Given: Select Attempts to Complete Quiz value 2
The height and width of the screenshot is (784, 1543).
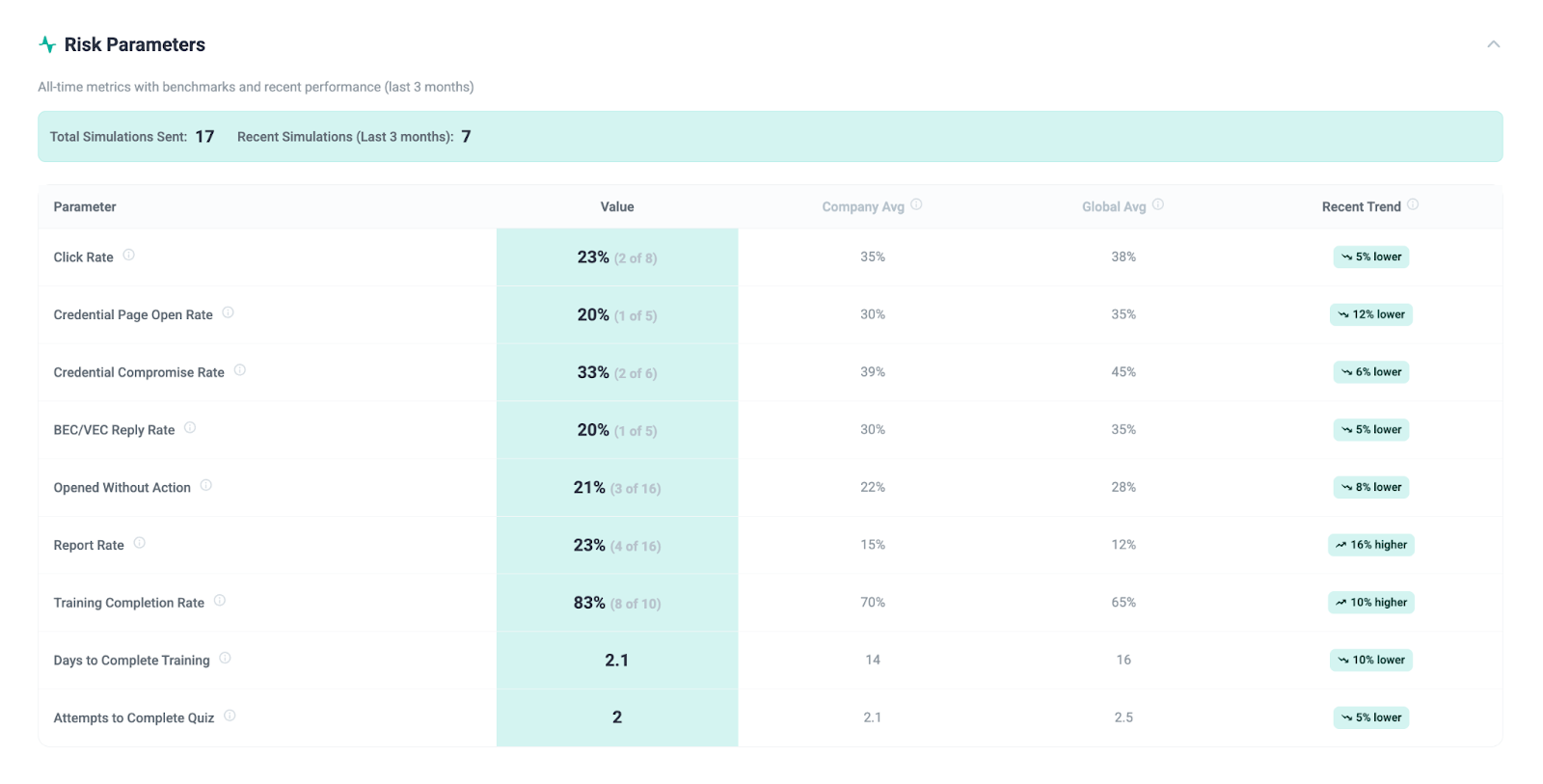Looking at the screenshot, I should coord(617,717).
